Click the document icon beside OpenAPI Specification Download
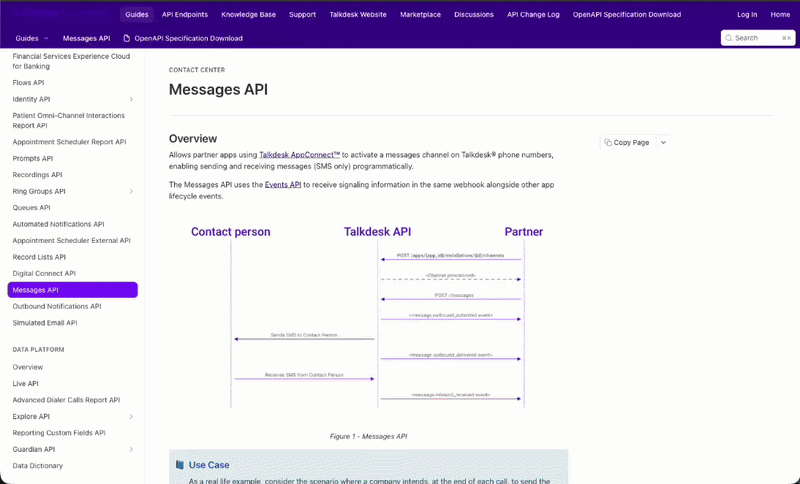 click(127, 38)
